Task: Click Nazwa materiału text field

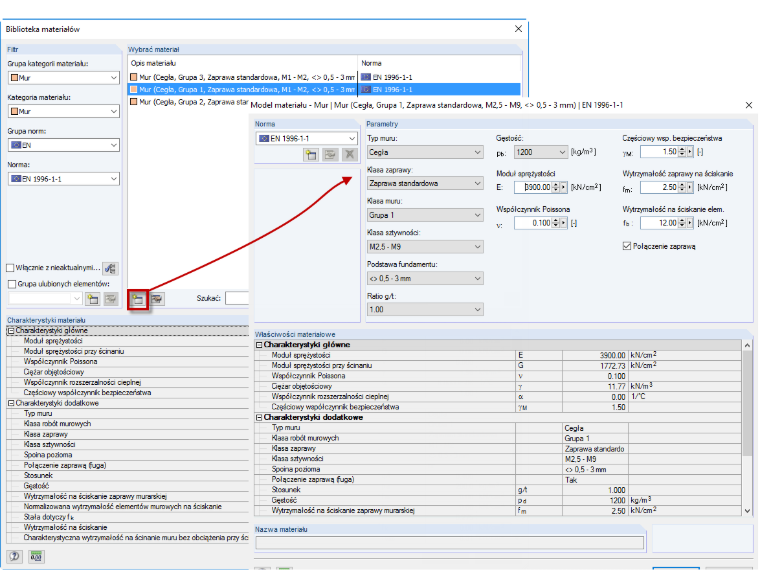Action: click(x=450, y=543)
